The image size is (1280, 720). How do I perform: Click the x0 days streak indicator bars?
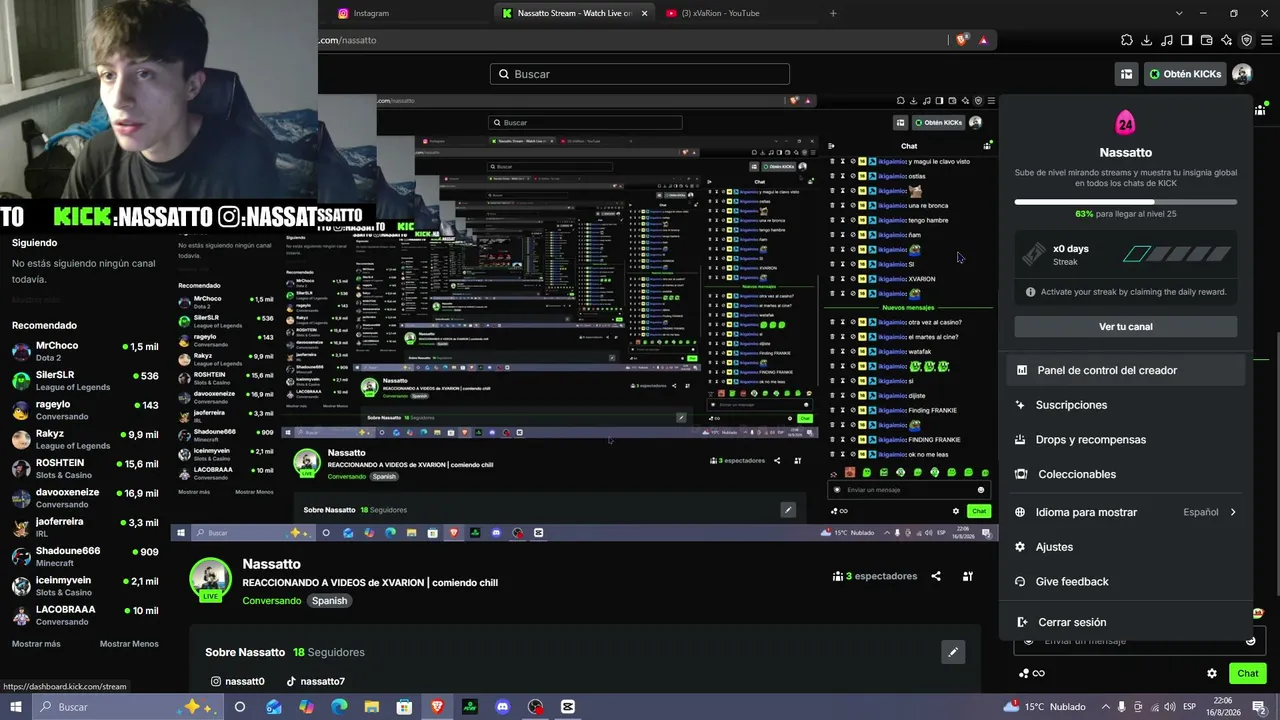[x=1177, y=254]
